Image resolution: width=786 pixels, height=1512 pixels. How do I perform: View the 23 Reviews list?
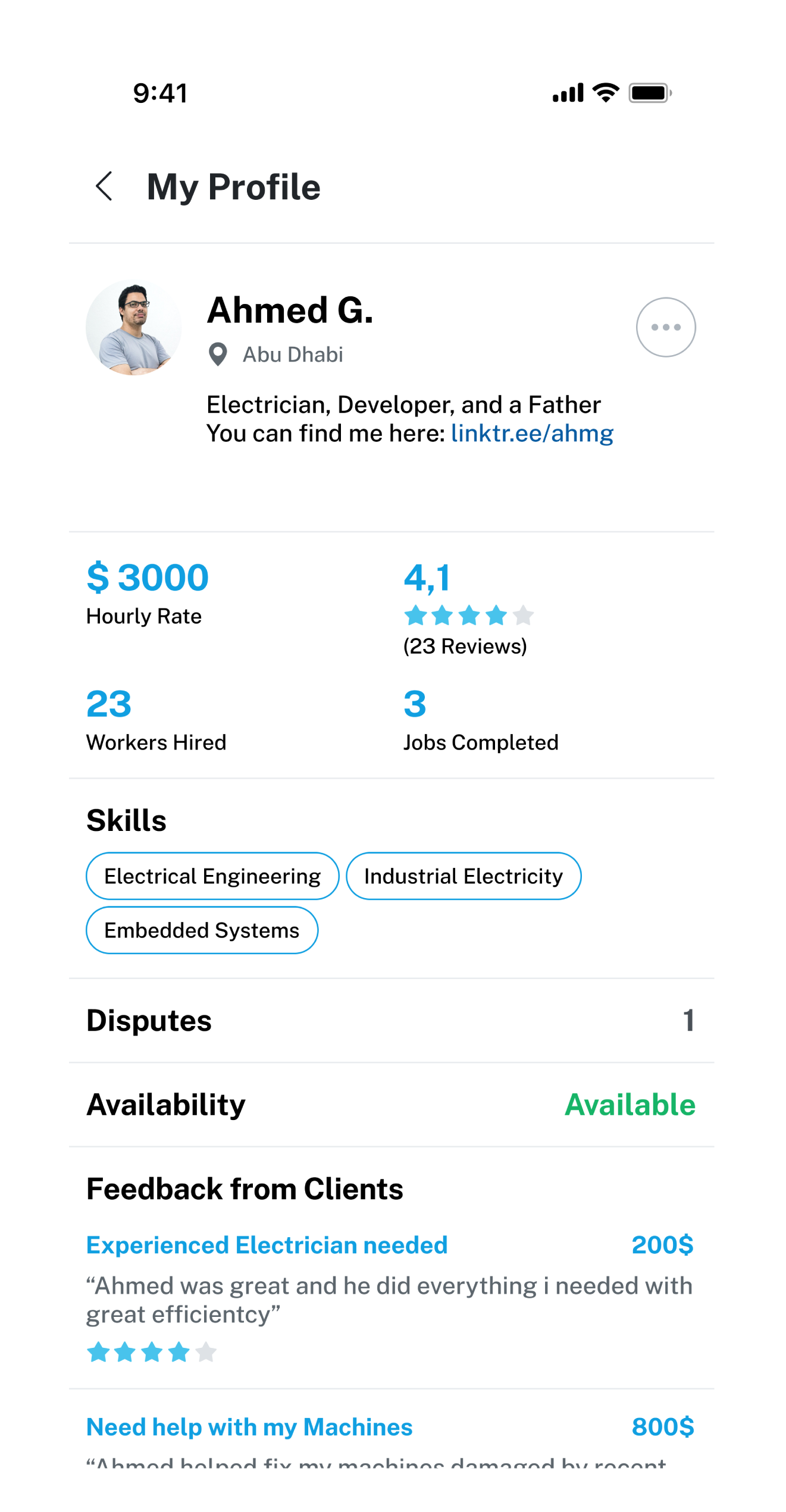click(x=465, y=647)
